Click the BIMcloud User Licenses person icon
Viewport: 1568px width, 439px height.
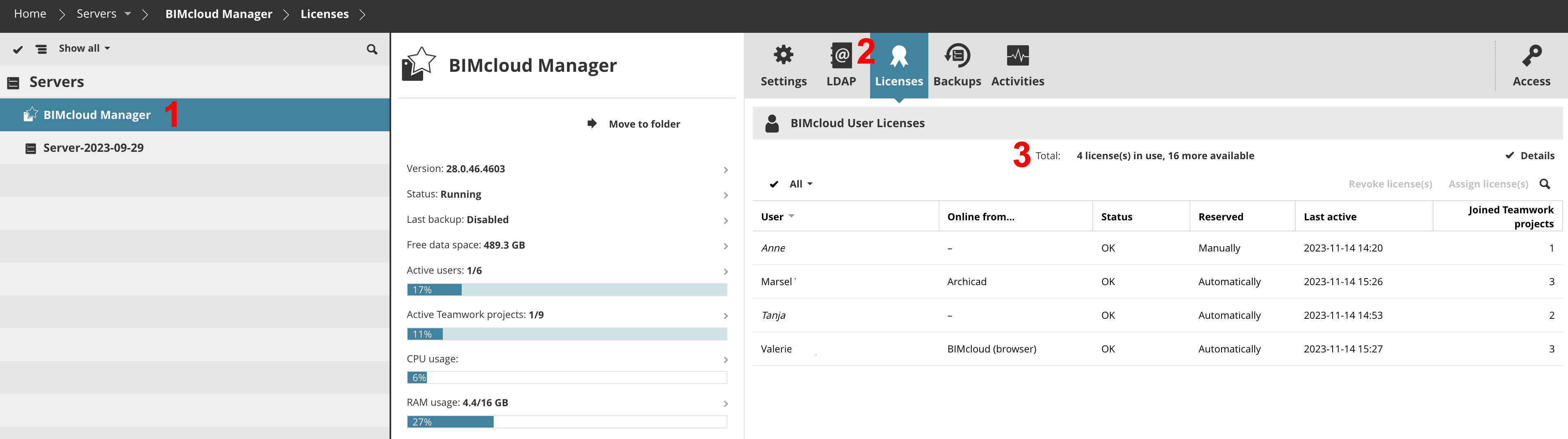pos(772,123)
